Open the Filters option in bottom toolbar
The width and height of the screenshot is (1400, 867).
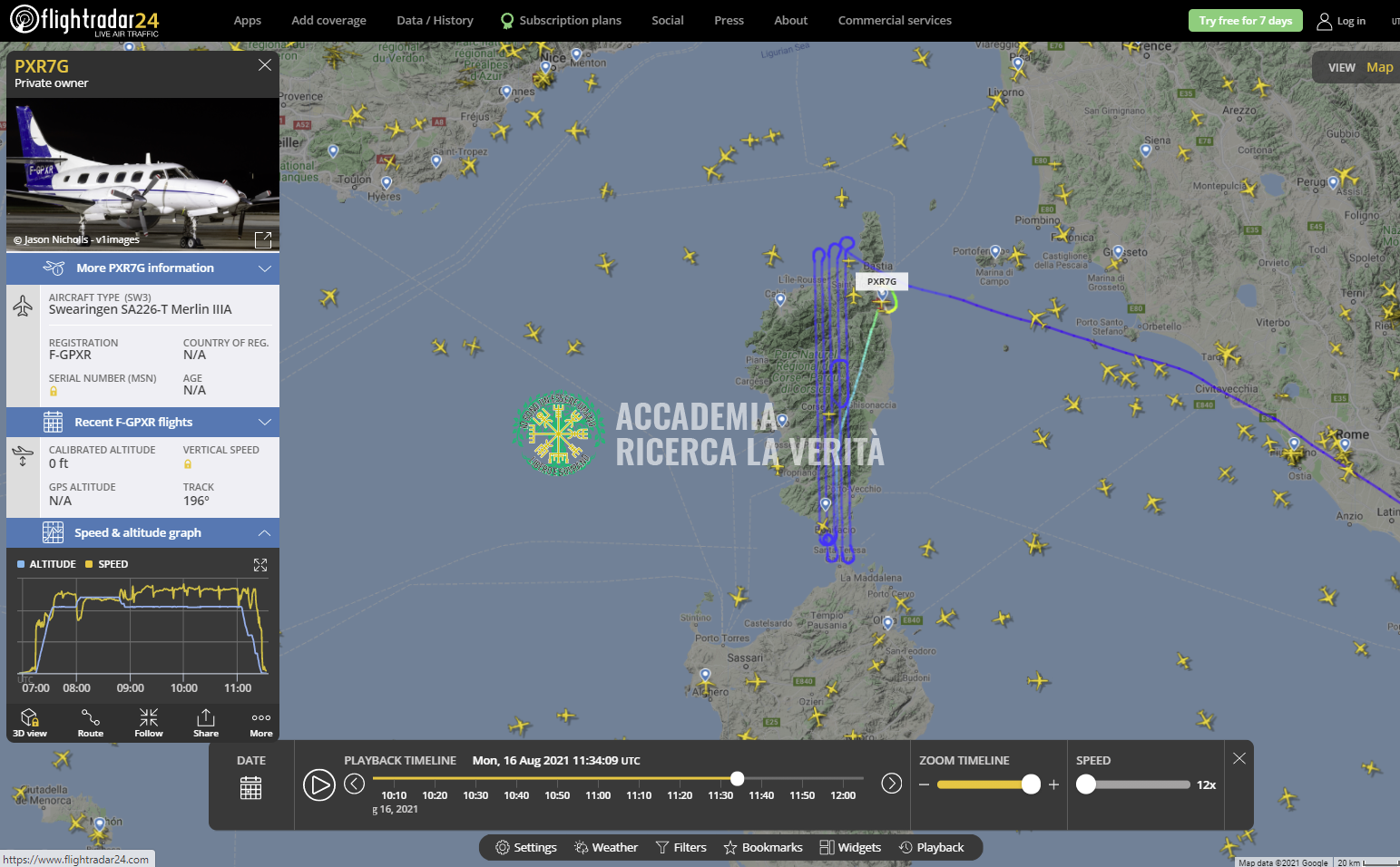(680, 847)
